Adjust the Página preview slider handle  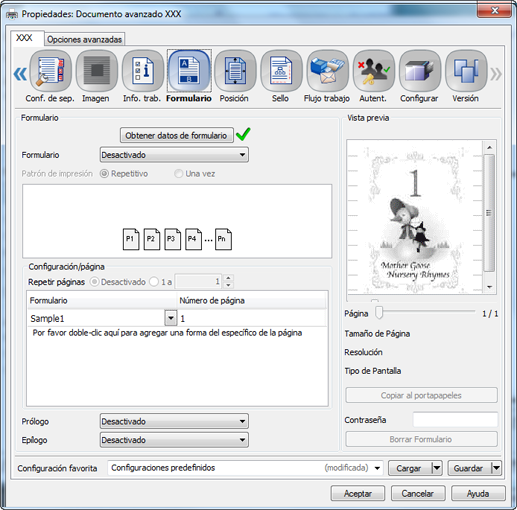pos(379,313)
